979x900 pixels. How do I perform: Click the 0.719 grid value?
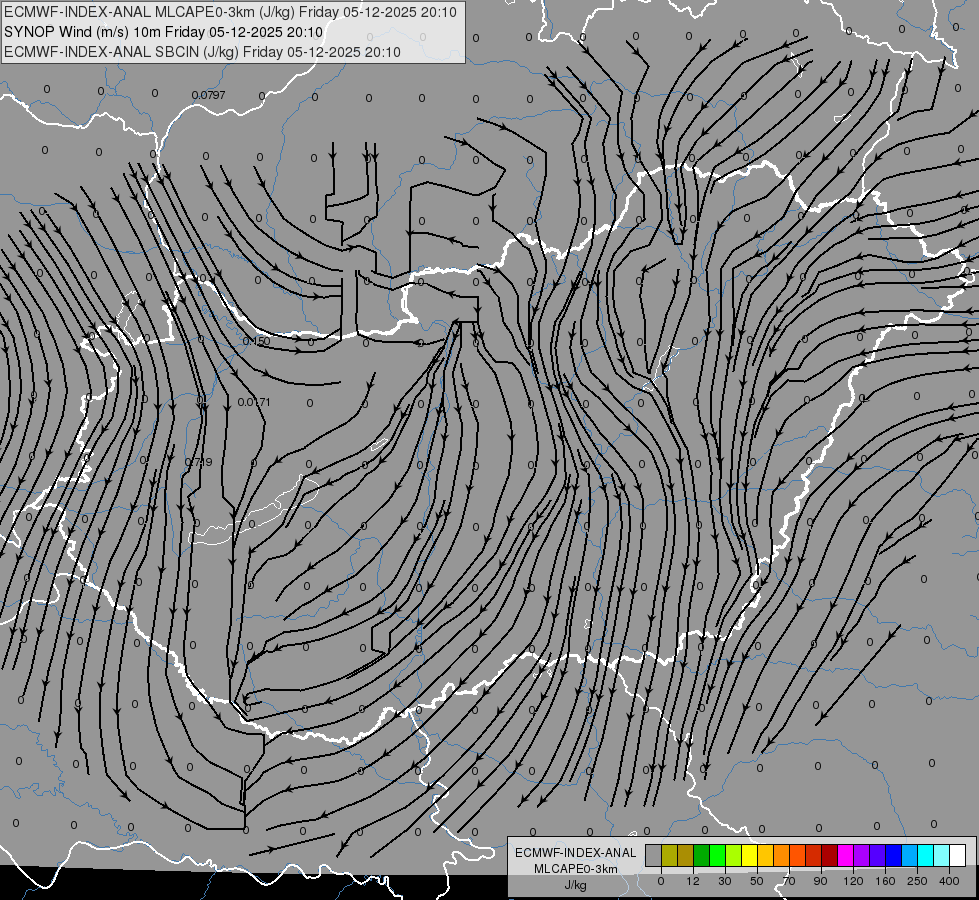pyautogui.click(x=199, y=462)
